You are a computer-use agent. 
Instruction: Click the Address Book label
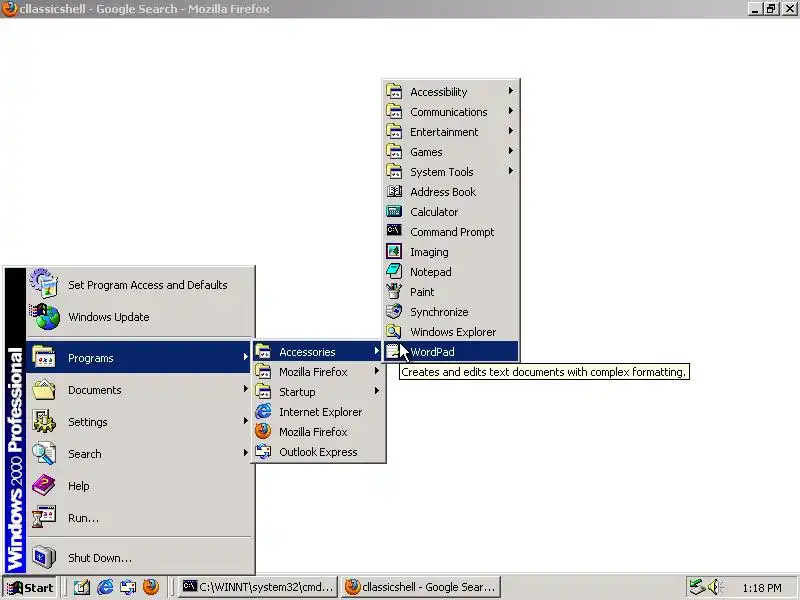(x=443, y=192)
